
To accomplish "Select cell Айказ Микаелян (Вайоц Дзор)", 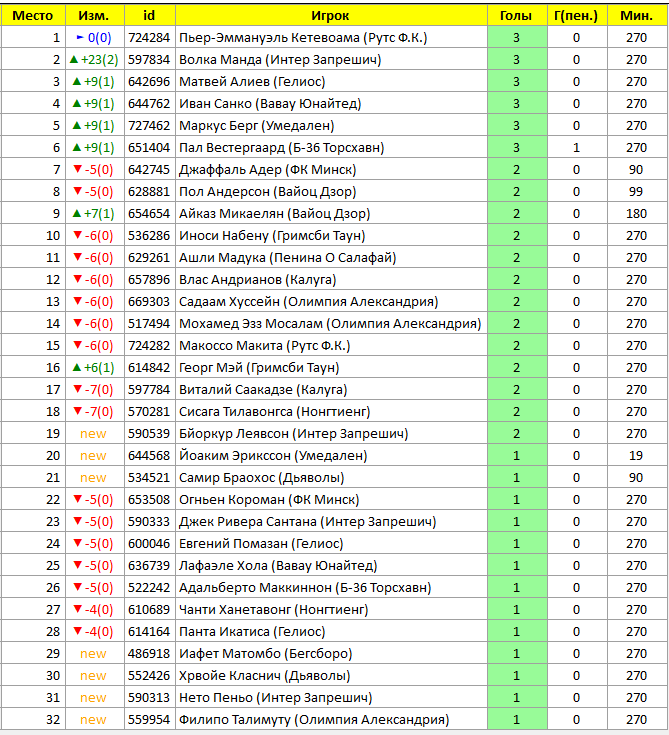I will click(x=331, y=214).
